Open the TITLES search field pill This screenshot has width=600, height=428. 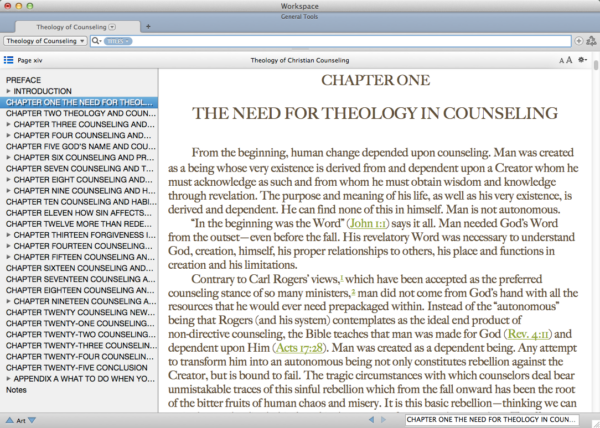click(x=118, y=41)
